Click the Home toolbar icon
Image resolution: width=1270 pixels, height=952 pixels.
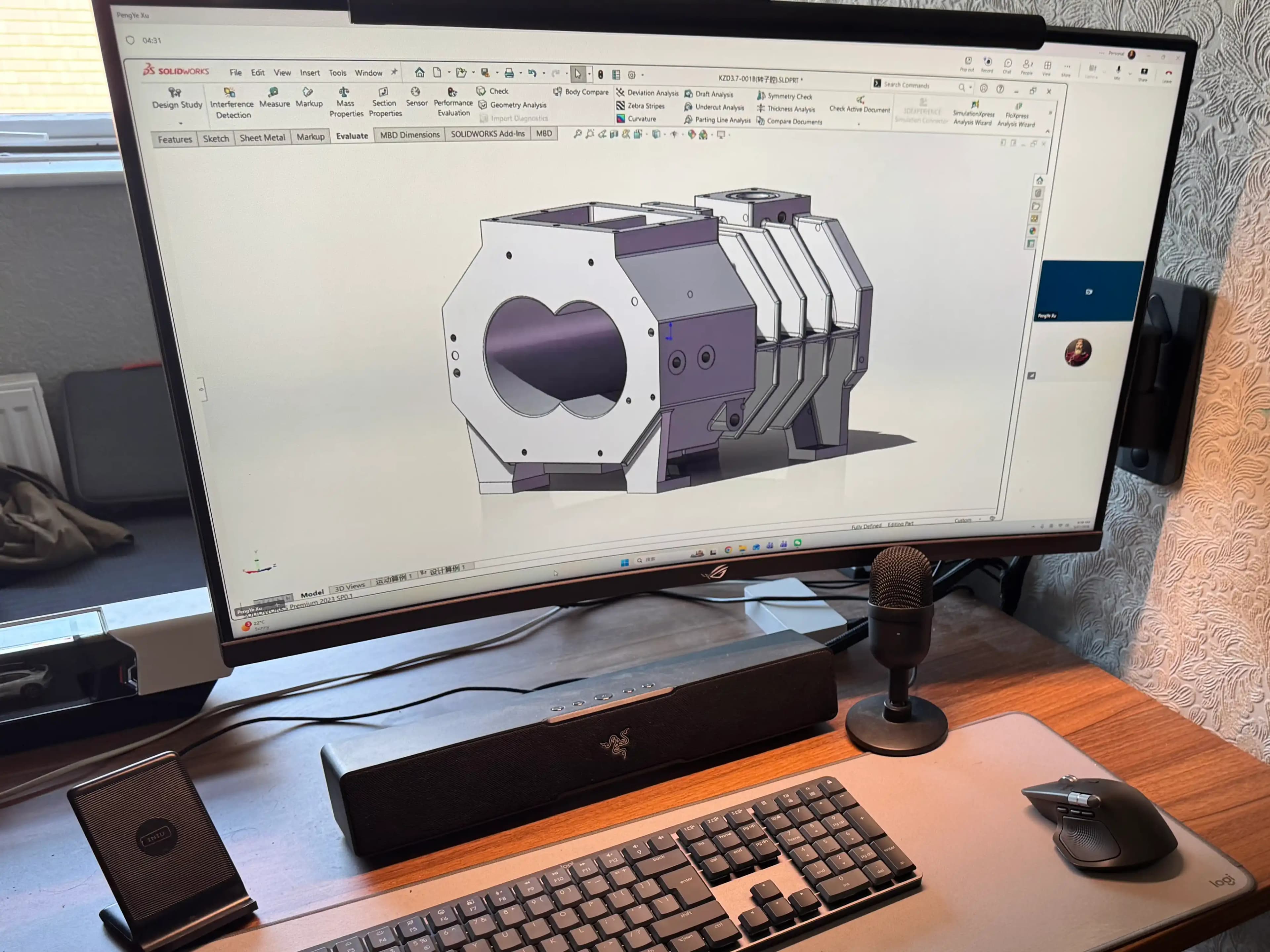click(x=420, y=73)
